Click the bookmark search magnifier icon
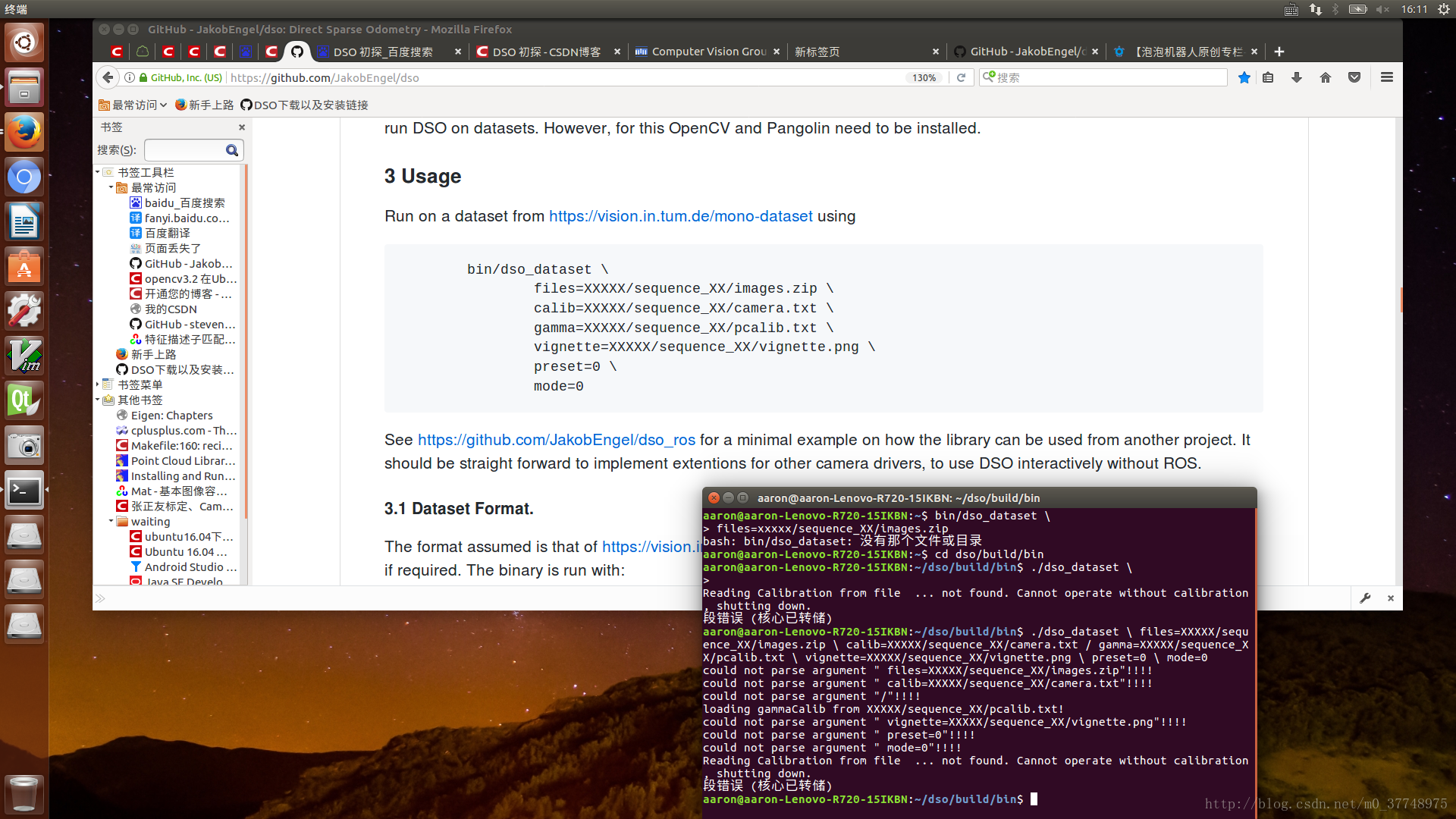This screenshot has height=819, width=1456. point(232,150)
